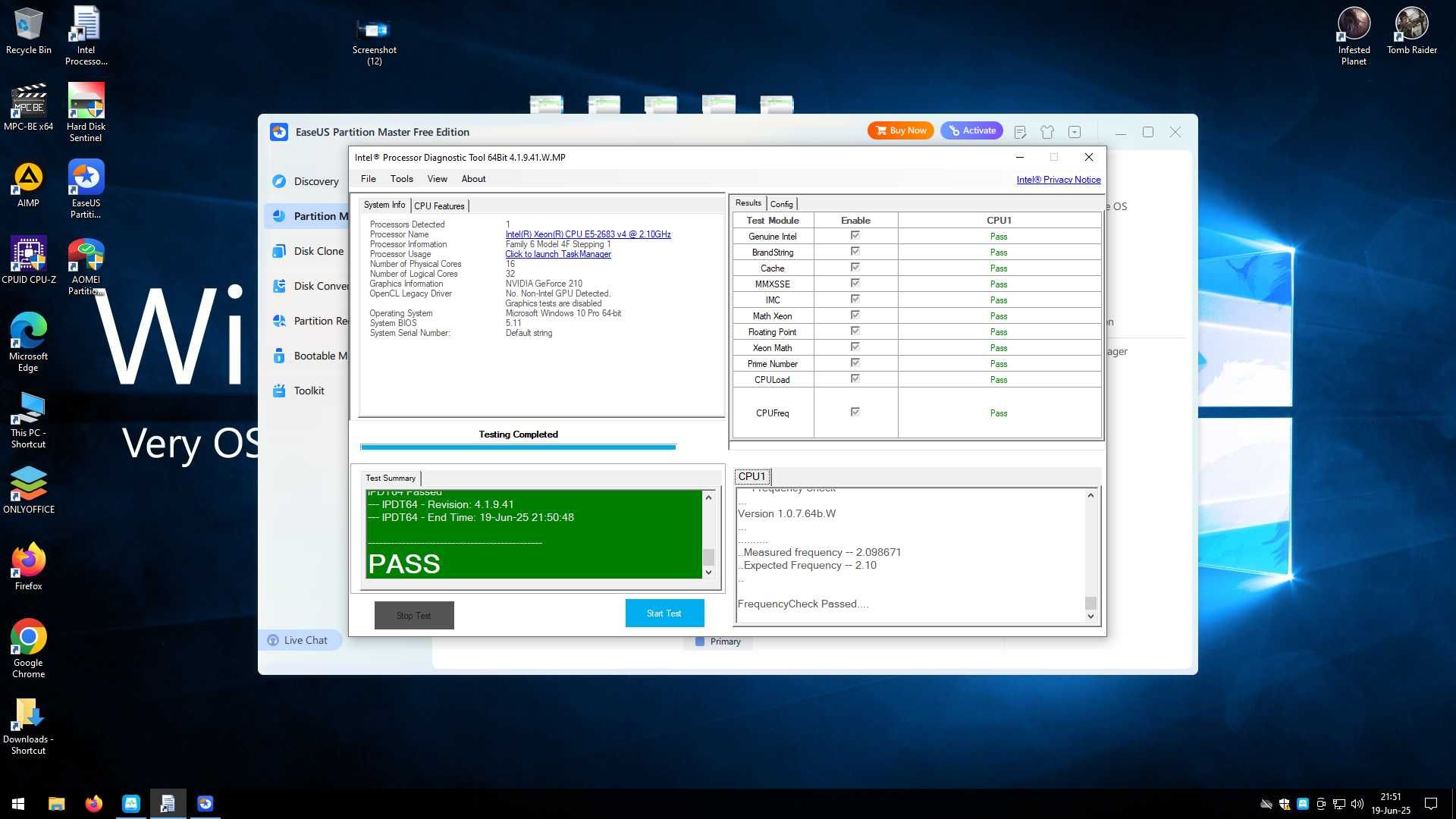Click the EaseUS skin shirt icon

[x=1047, y=132]
